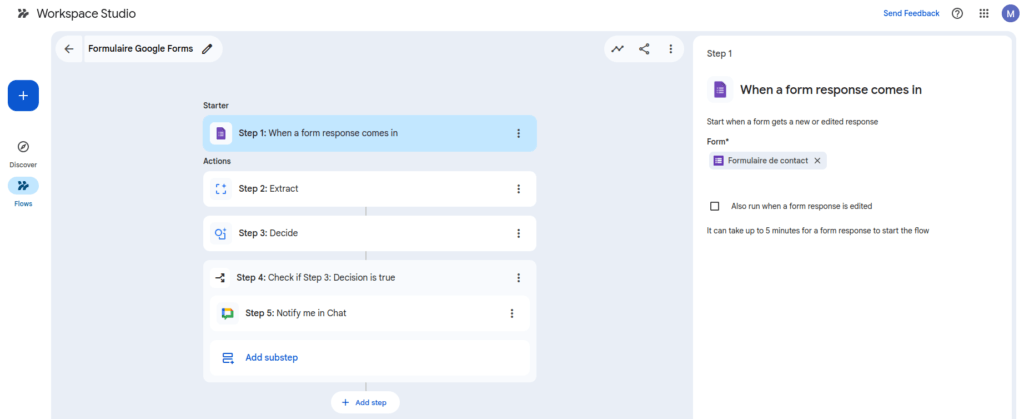1024x419 pixels.
Task: Select Step 2 Extract card
Action: point(370,189)
